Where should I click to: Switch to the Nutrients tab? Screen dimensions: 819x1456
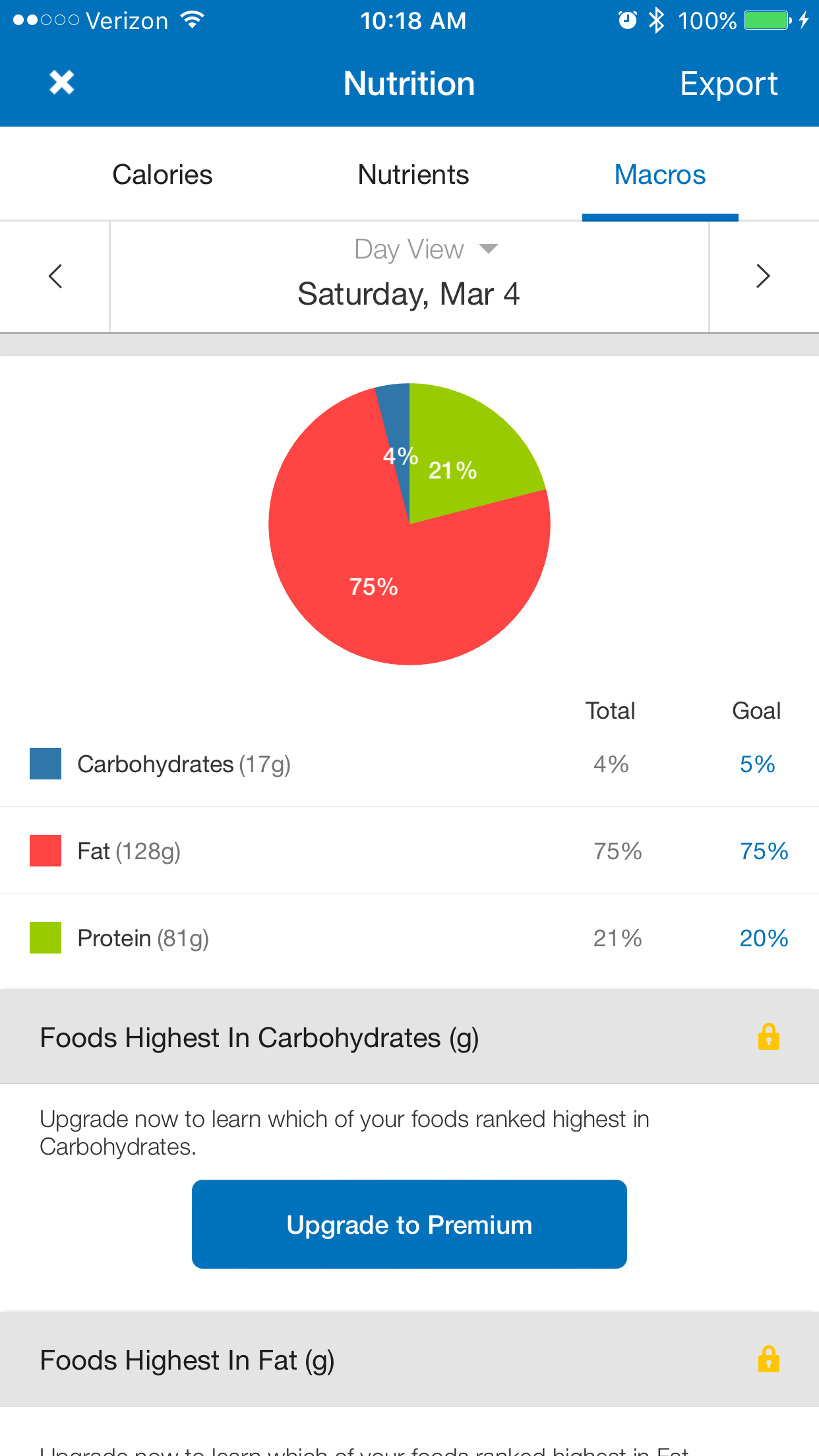pyautogui.click(x=413, y=175)
